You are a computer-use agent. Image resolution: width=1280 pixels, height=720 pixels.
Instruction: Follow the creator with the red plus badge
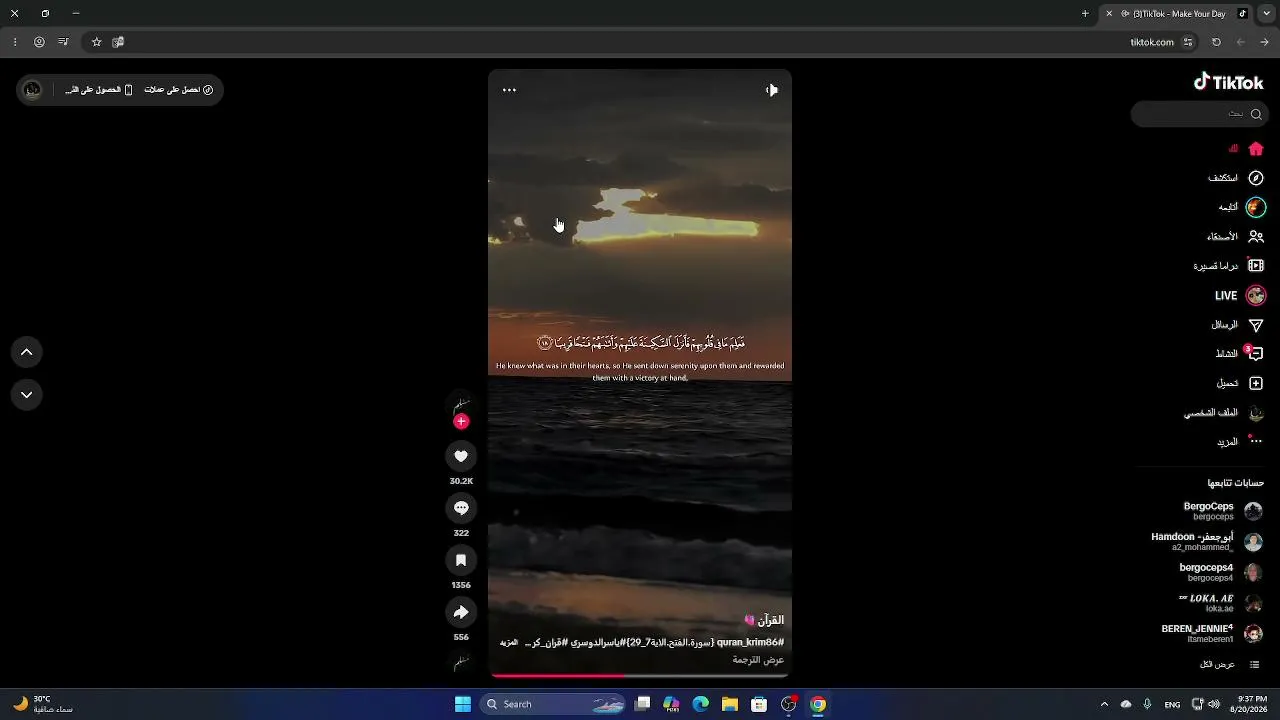pos(461,421)
